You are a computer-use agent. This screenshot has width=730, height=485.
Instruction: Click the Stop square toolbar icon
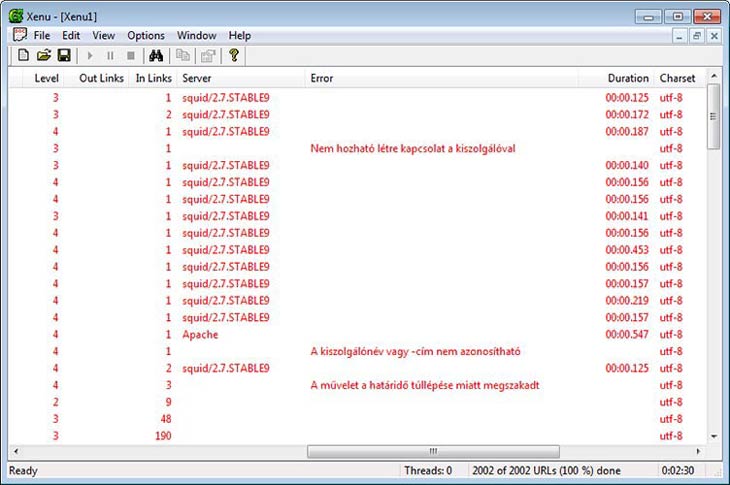pyautogui.click(x=130, y=56)
